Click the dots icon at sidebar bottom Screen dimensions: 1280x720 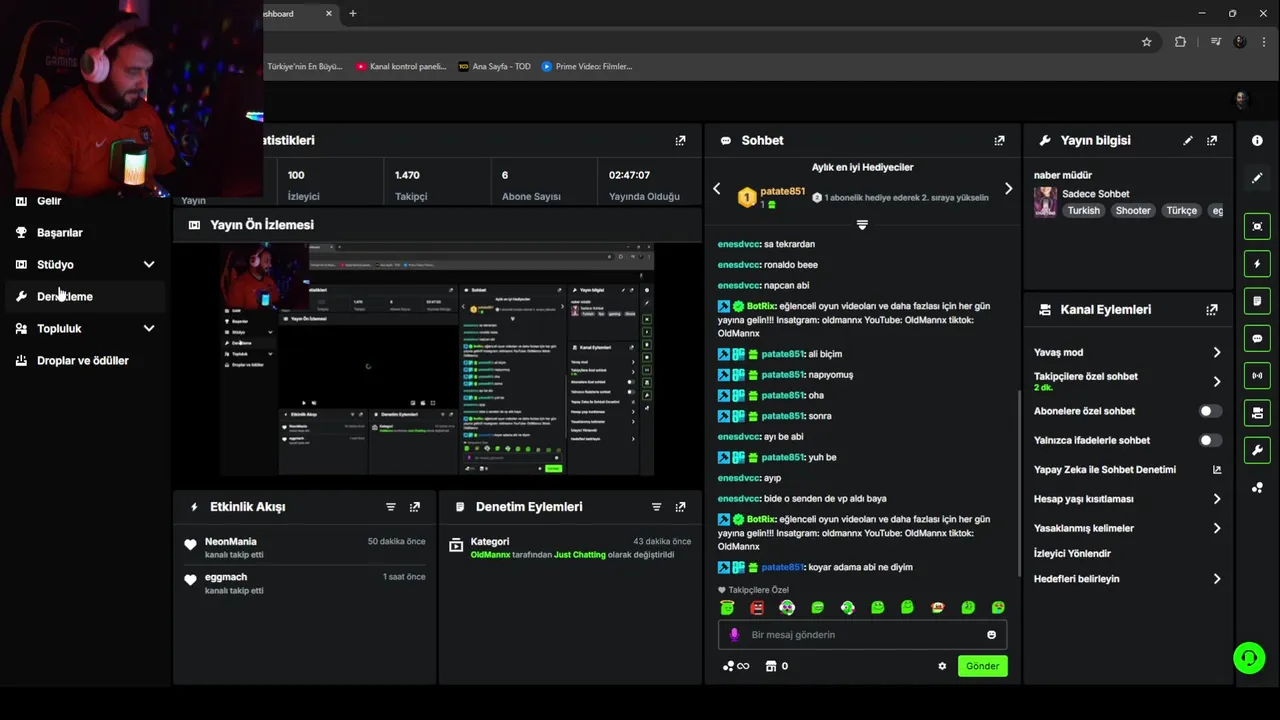click(x=1257, y=488)
